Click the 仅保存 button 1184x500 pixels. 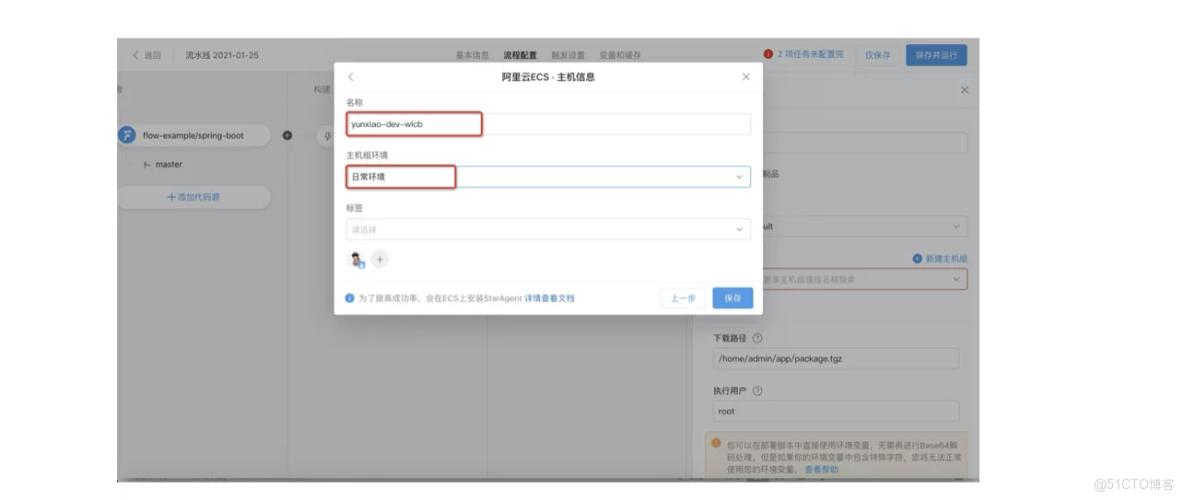(x=877, y=55)
